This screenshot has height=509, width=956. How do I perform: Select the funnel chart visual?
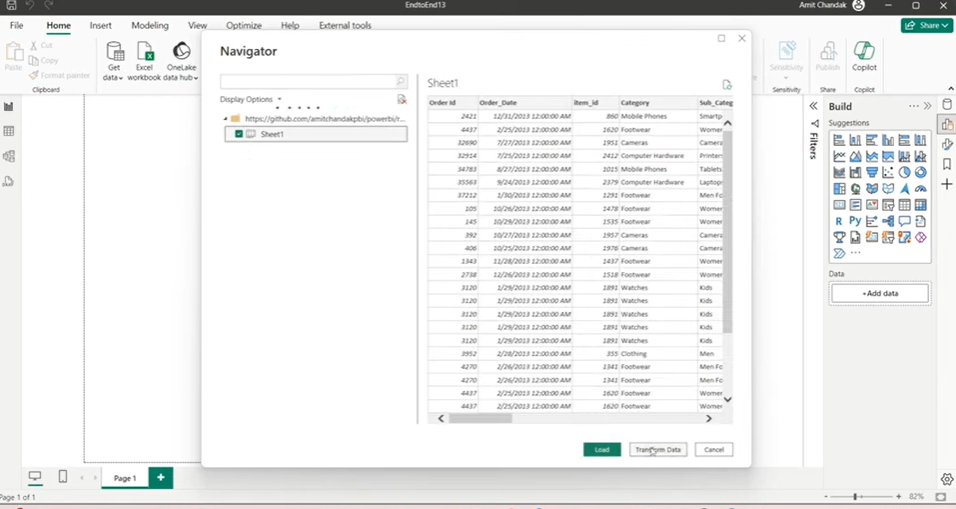point(872,173)
